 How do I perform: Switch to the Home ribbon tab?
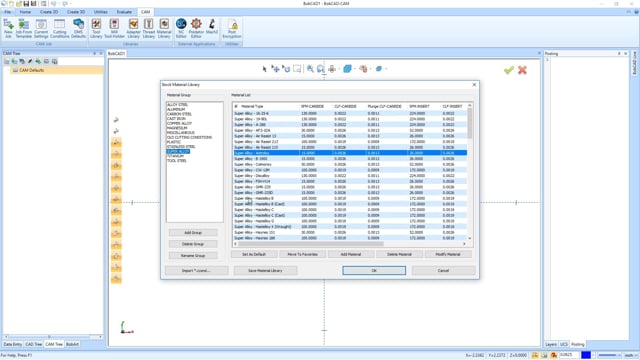pos(25,12)
